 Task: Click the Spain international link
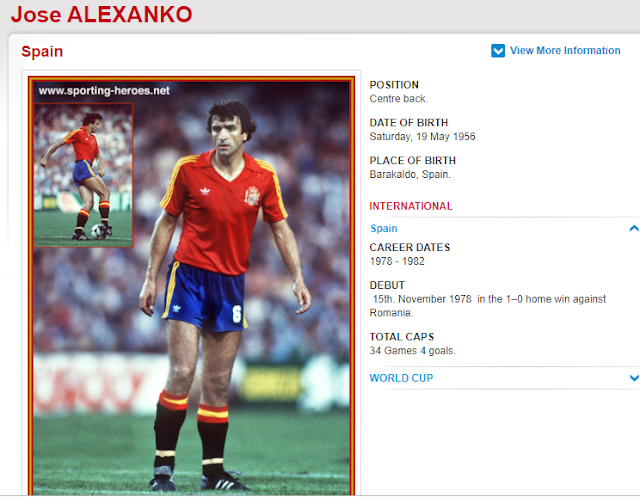(383, 229)
